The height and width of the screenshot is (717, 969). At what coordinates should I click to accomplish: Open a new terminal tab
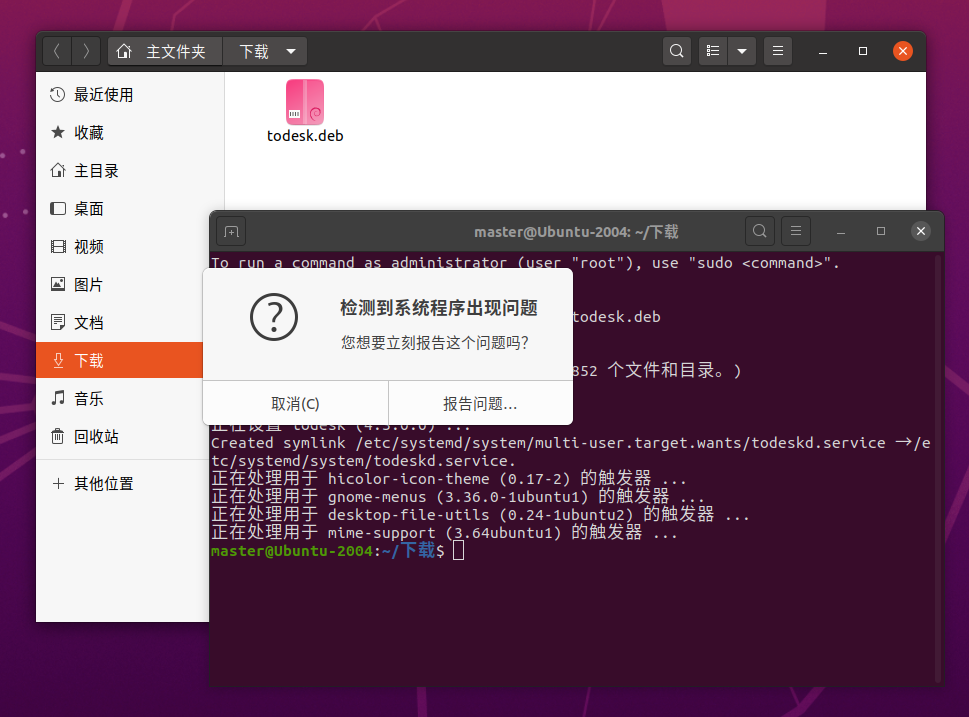[x=232, y=232]
